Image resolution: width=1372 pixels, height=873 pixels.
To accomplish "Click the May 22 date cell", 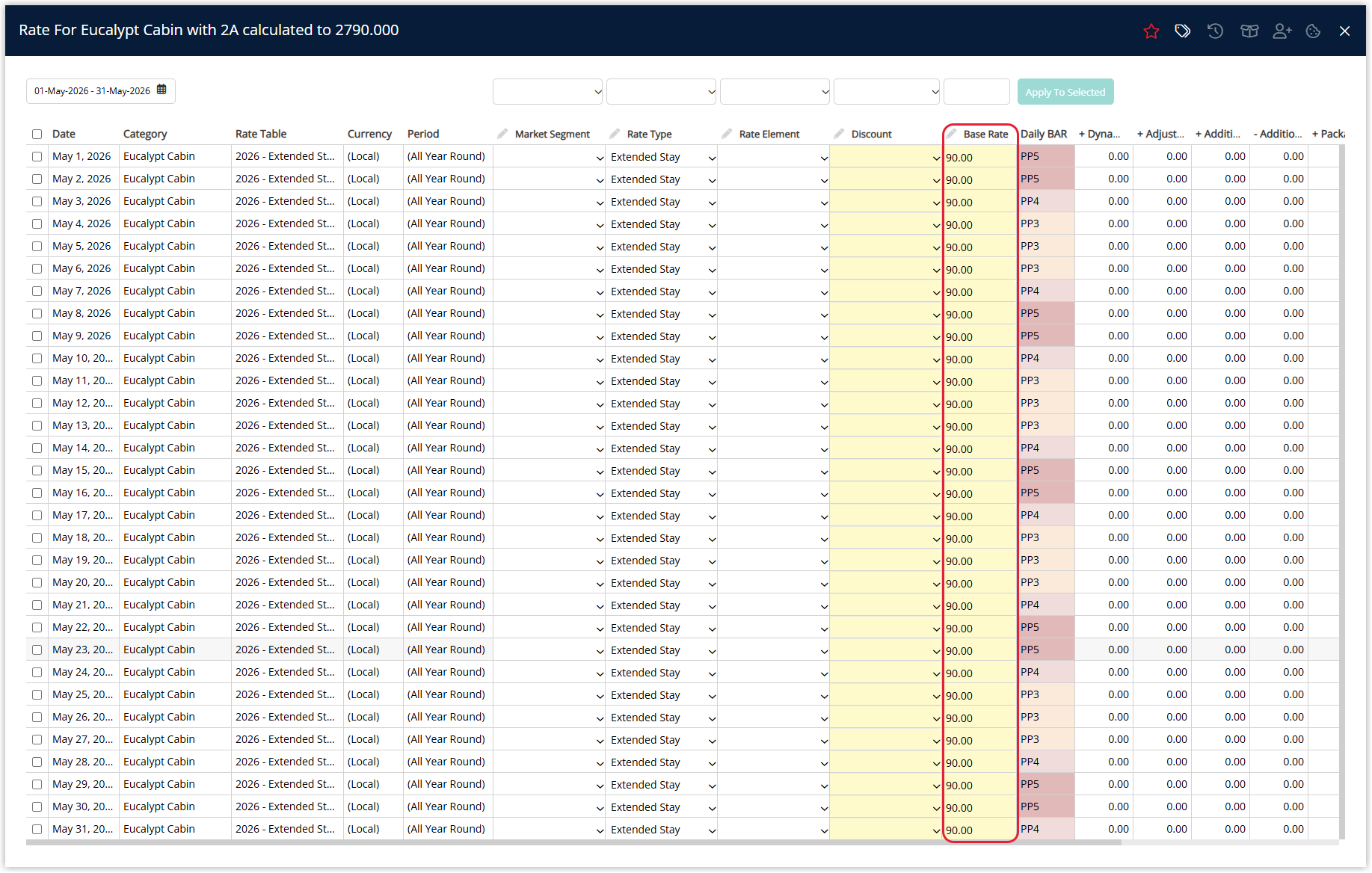I will (x=83, y=627).
